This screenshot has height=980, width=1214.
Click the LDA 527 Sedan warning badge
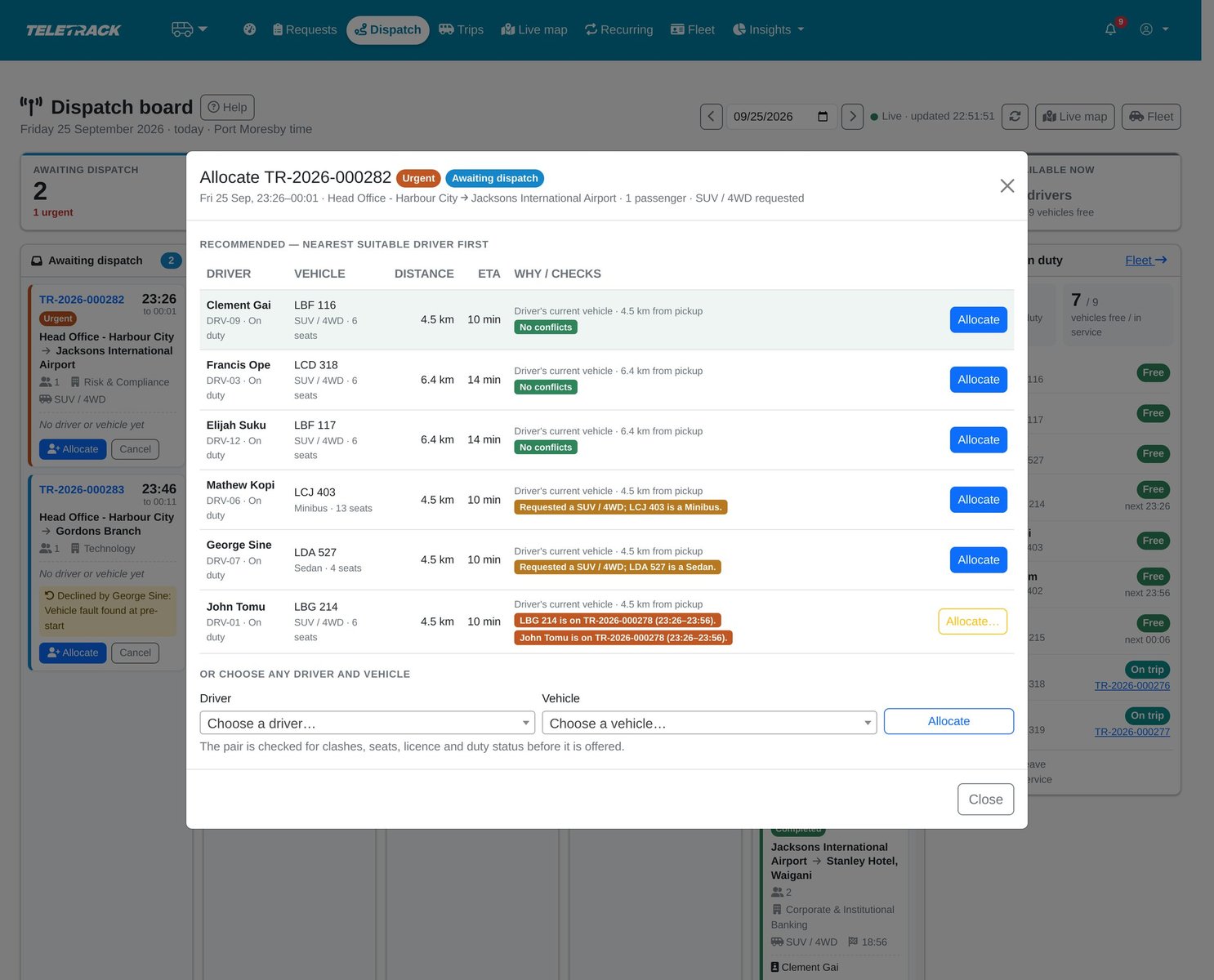(618, 567)
